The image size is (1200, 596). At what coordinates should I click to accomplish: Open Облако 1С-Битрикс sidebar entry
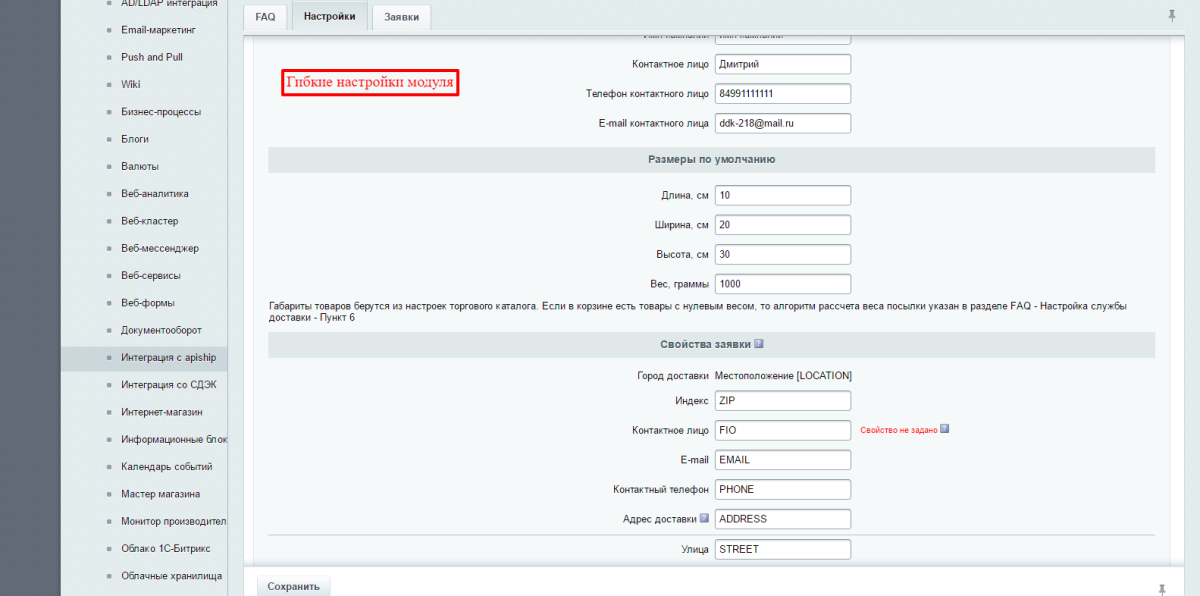tap(165, 549)
